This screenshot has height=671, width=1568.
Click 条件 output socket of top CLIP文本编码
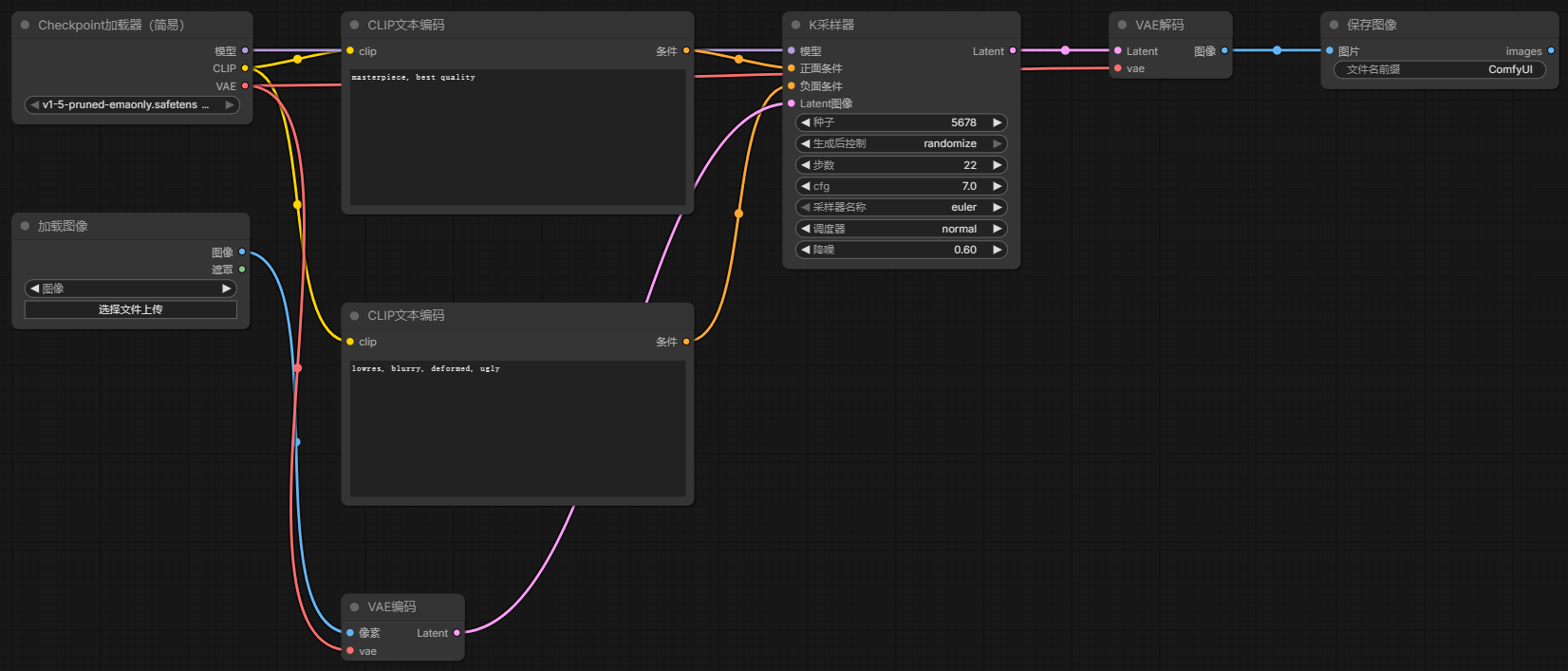click(686, 51)
